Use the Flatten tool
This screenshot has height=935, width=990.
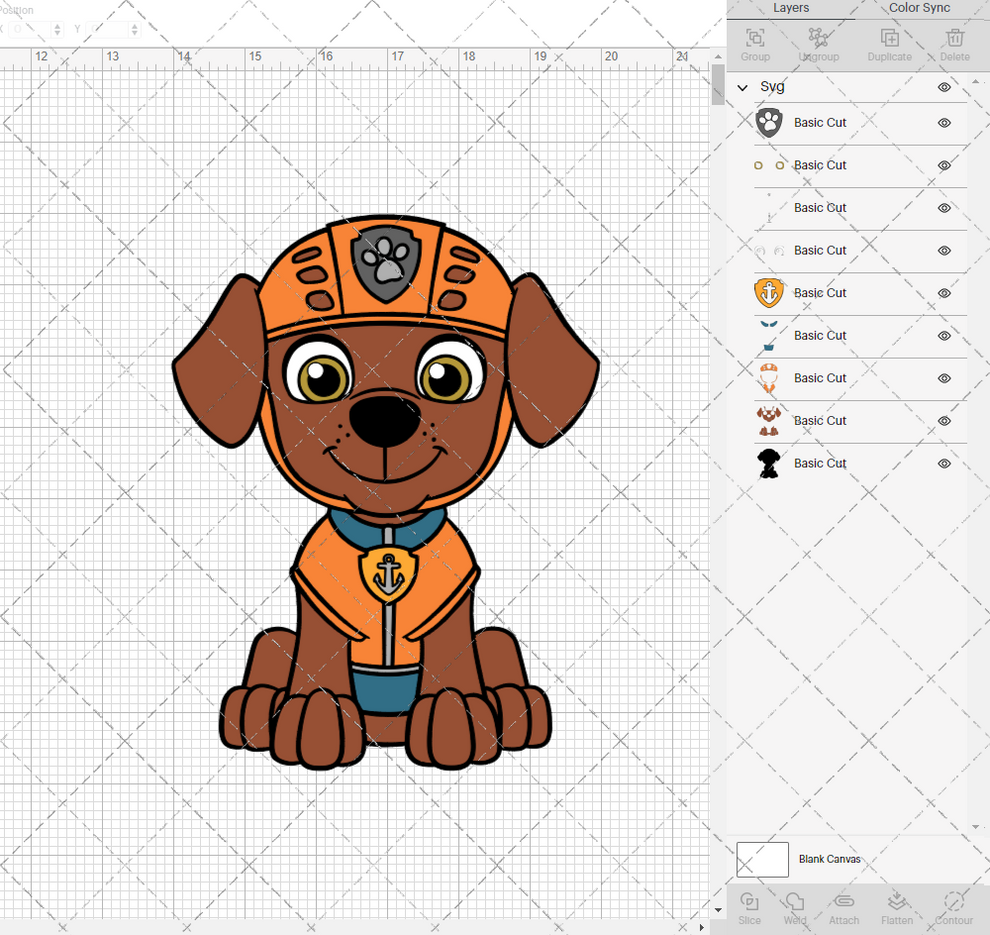click(897, 908)
